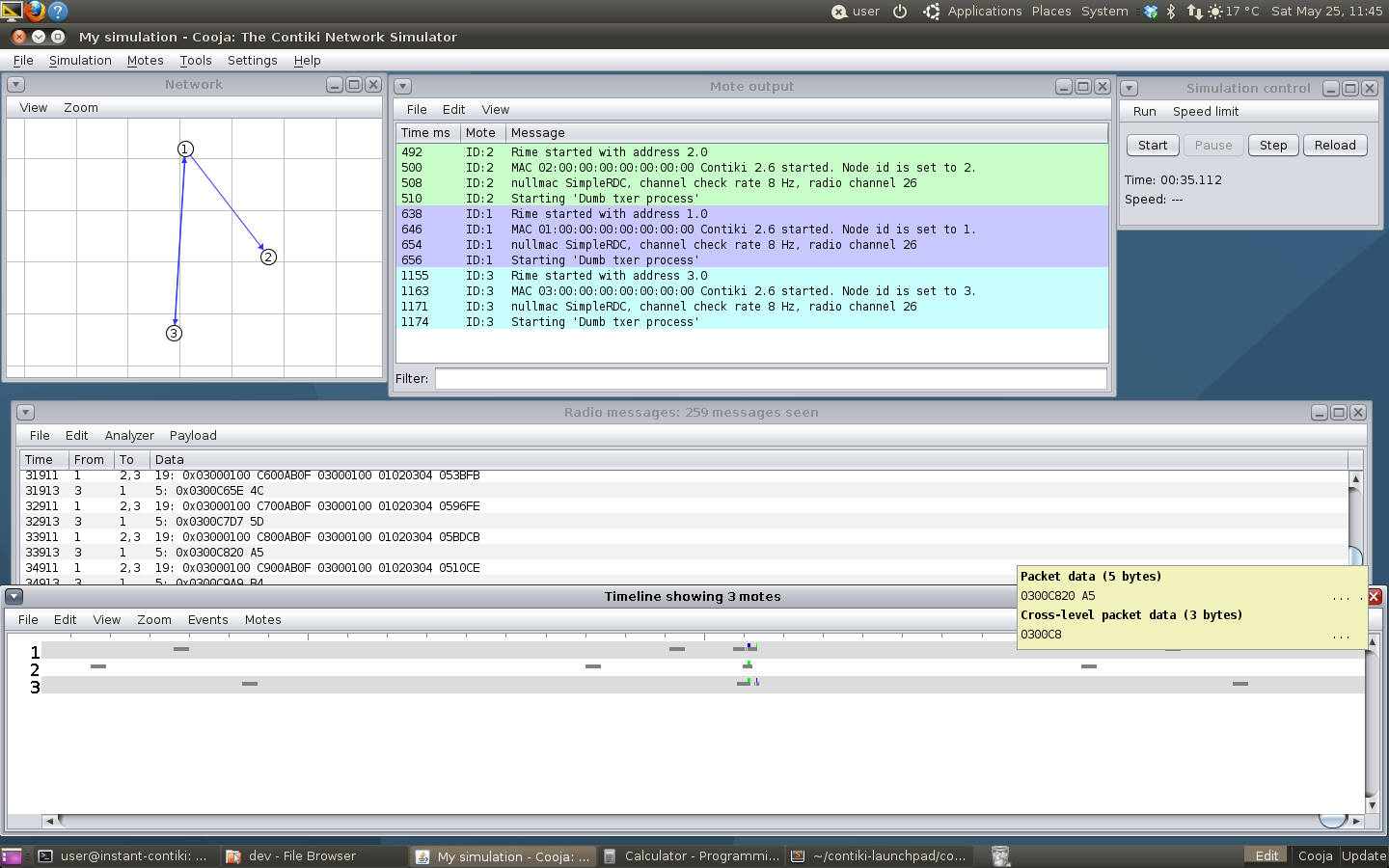Click the power shutdown icon in top panel
The width and height of the screenshot is (1389, 868).
tap(900, 12)
